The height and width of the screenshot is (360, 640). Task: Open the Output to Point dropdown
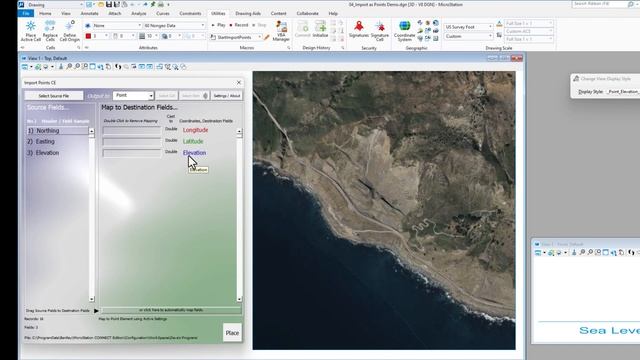(133, 96)
